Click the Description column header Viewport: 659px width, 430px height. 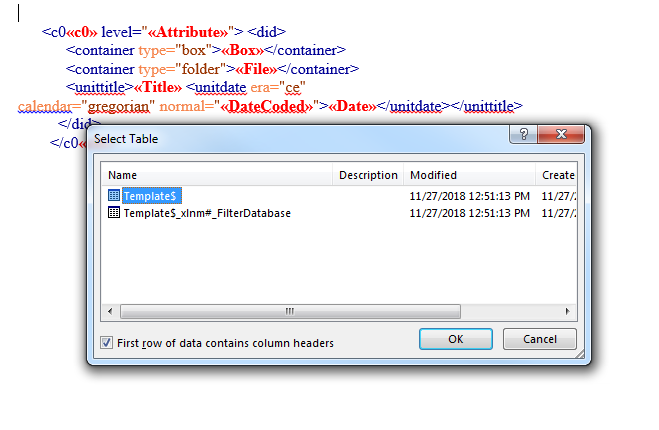click(368, 175)
